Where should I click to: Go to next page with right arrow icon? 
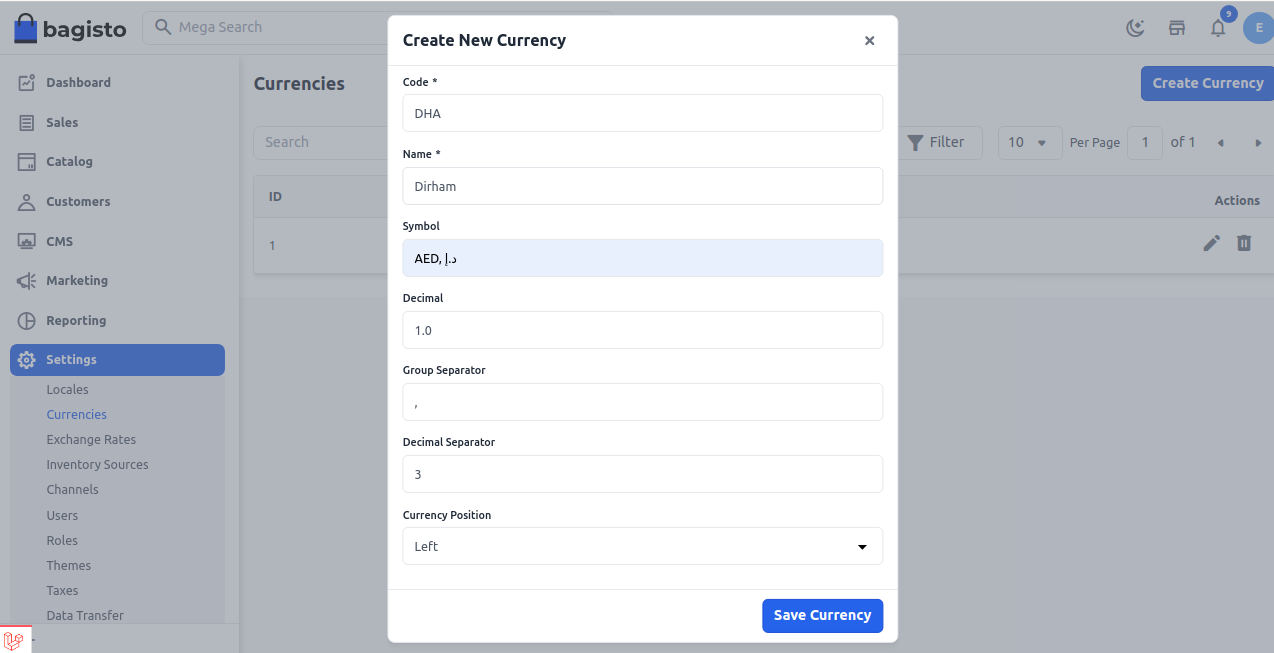(x=1257, y=142)
